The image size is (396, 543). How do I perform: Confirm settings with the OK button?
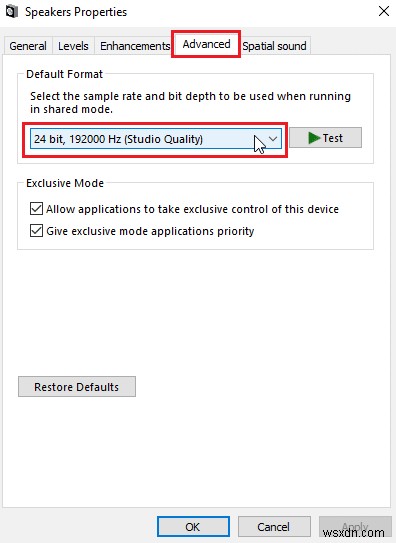(193, 527)
